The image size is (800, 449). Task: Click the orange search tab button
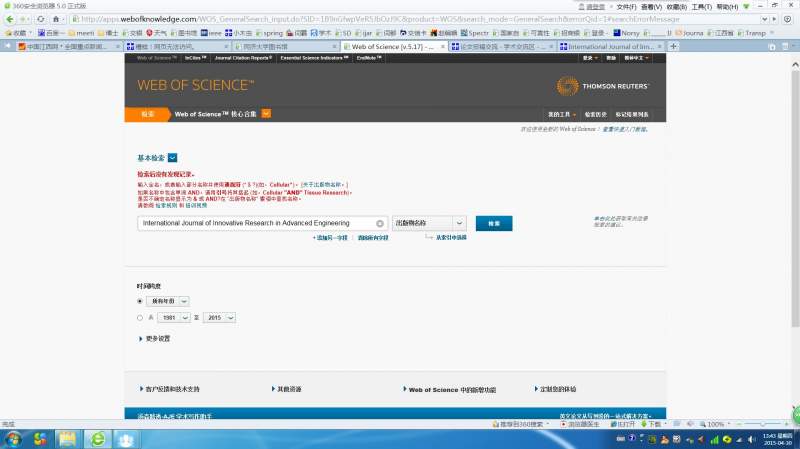coord(147,114)
